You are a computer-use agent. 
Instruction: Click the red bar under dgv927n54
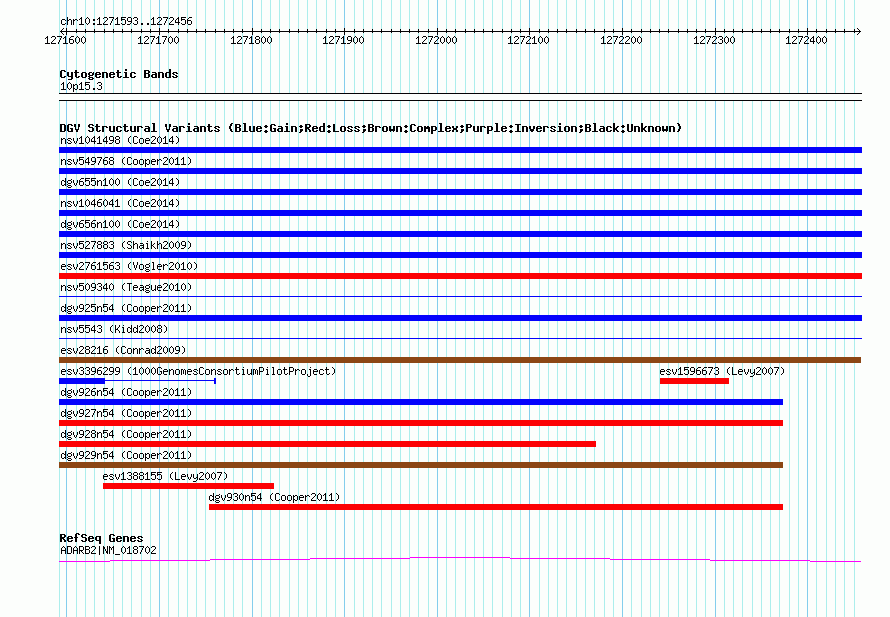click(421, 423)
